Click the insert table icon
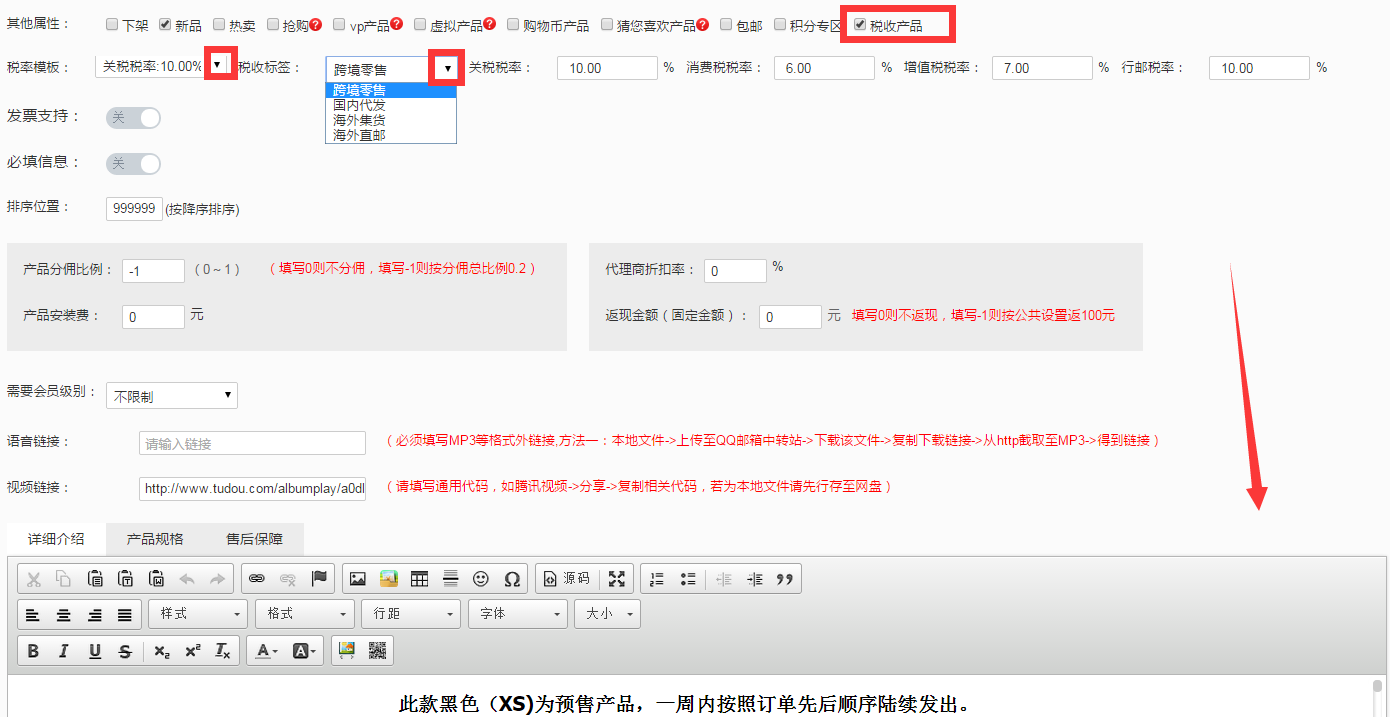1390x717 pixels. pos(419,579)
